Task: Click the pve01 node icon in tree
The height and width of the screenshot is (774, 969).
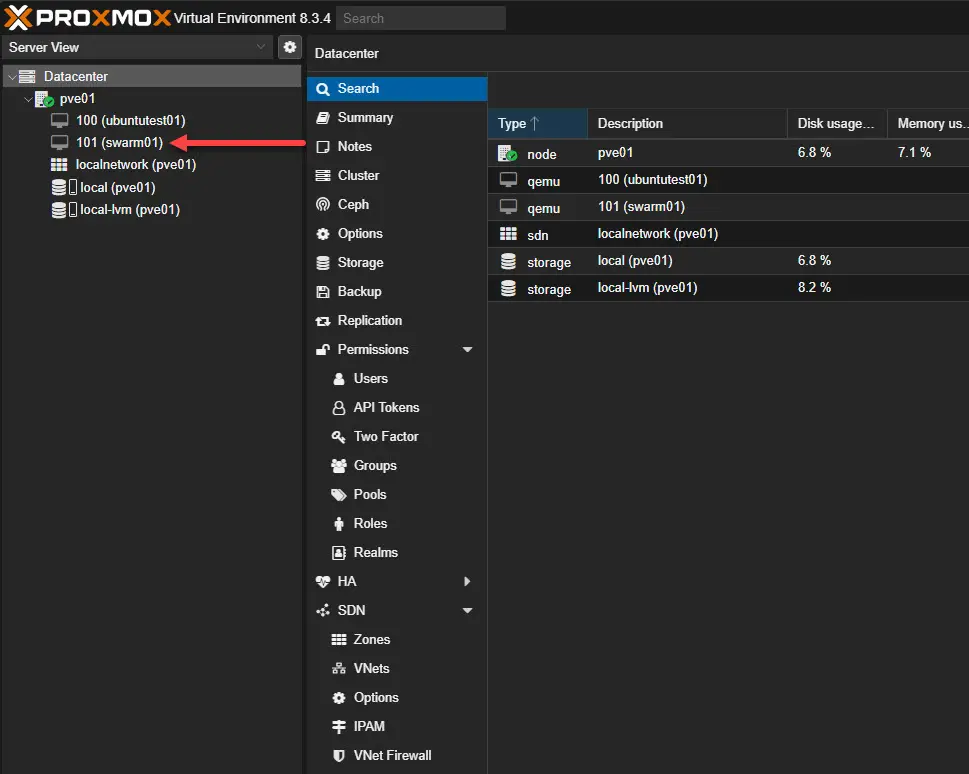Action: (44, 99)
